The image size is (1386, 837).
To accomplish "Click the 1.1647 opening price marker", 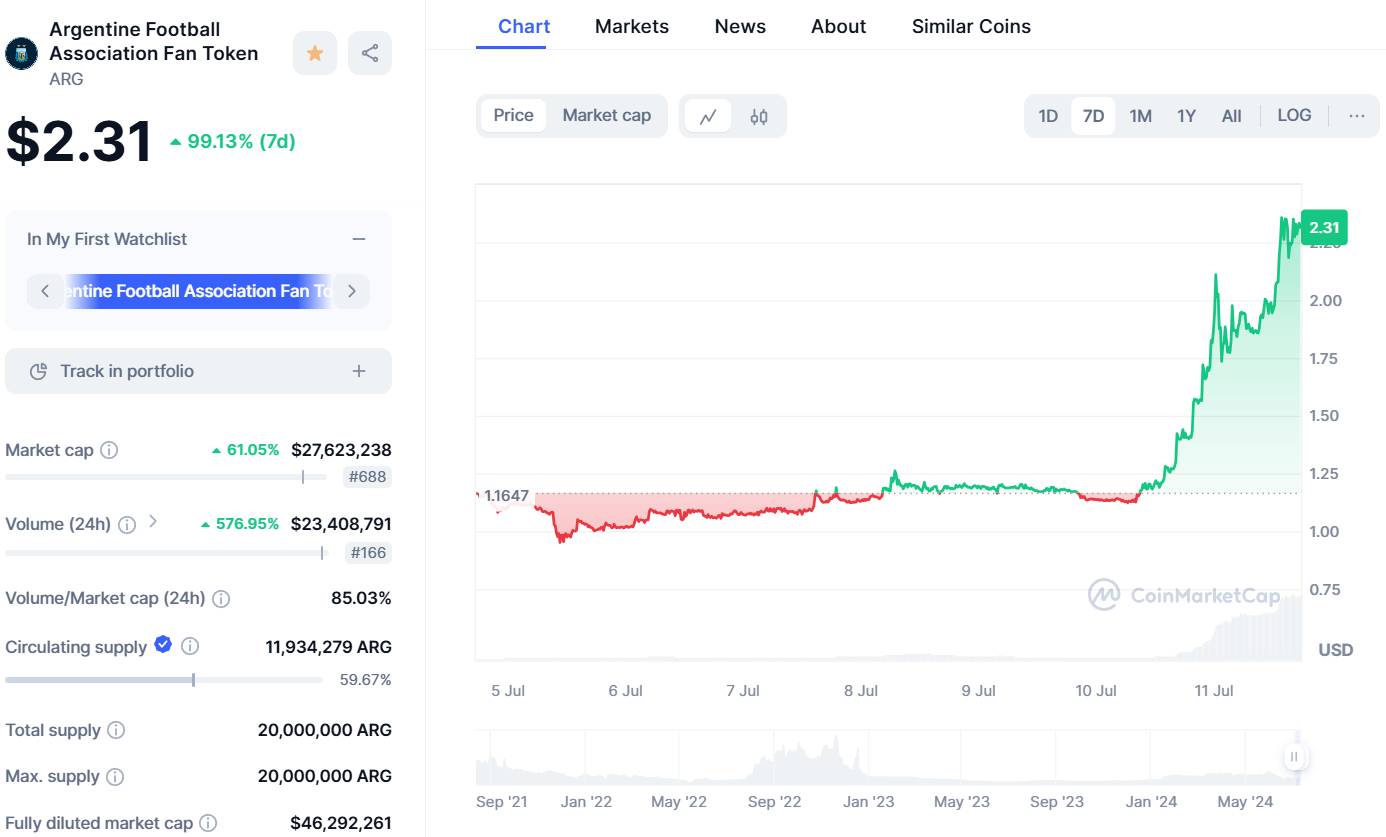I will (505, 496).
